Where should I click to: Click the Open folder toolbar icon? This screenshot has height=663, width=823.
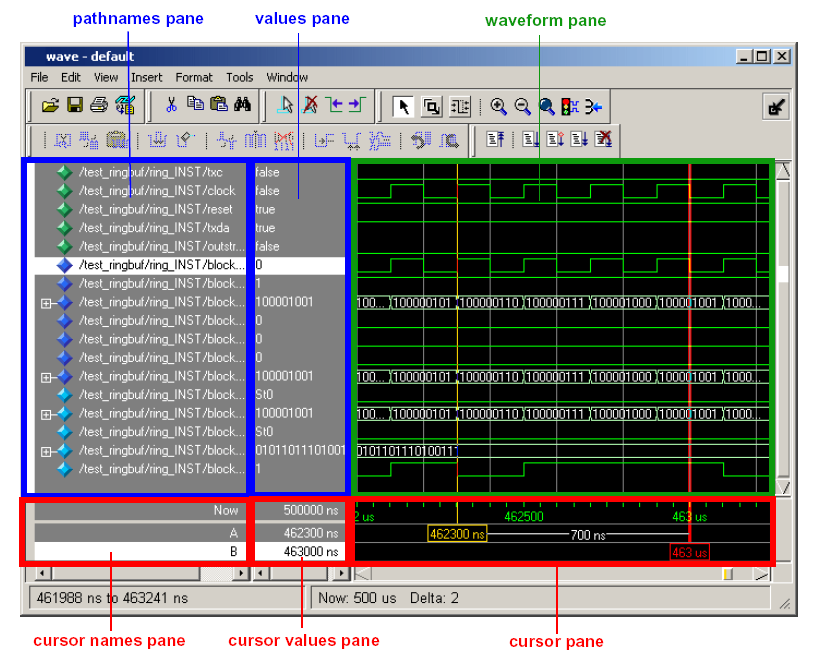pyautogui.click(x=51, y=106)
